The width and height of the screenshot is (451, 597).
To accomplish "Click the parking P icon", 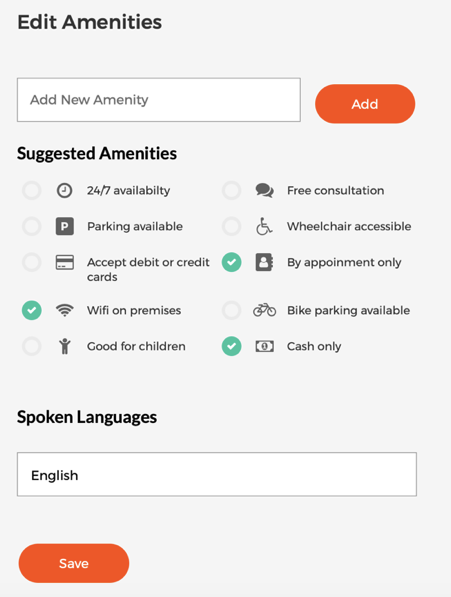I will coord(65,226).
